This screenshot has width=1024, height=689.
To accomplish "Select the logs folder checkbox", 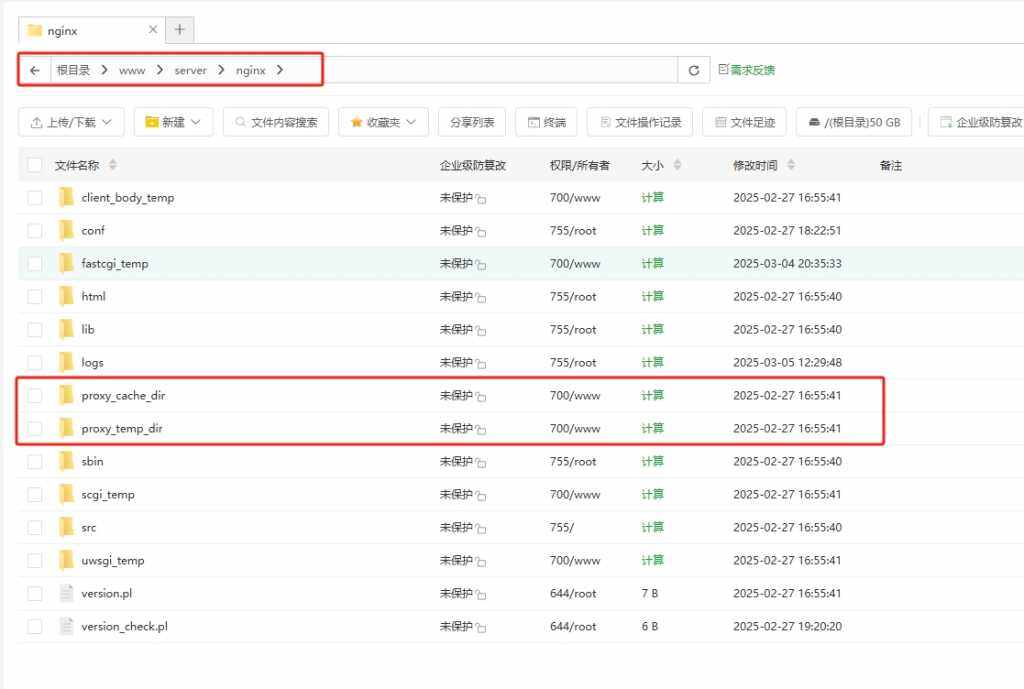I will 35,362.
